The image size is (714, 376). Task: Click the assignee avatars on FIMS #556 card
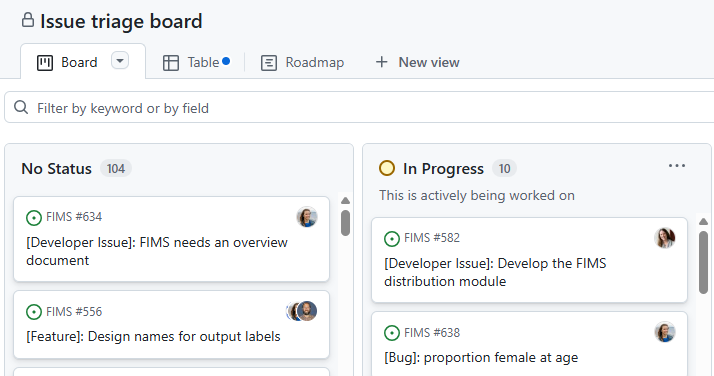point(302,311)
